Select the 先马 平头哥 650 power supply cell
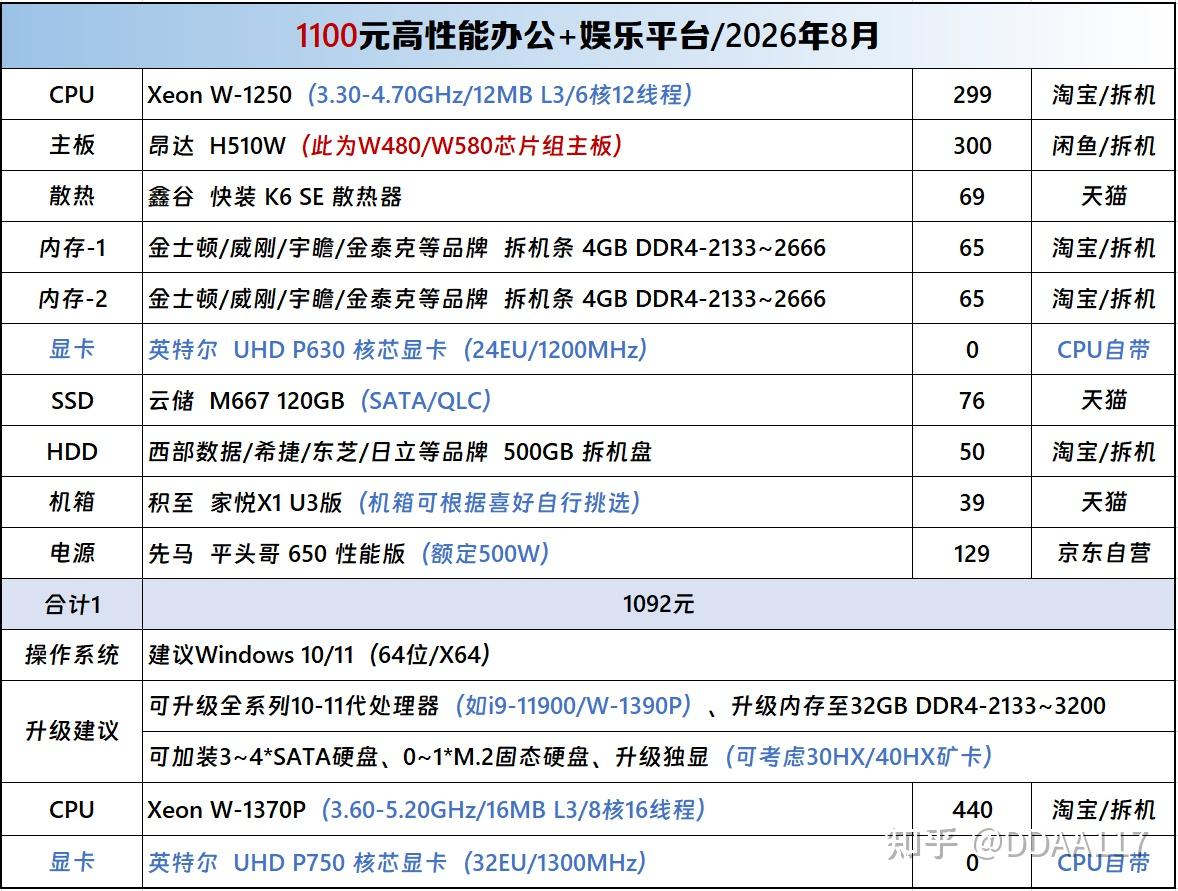 click(x=527, y=554)
